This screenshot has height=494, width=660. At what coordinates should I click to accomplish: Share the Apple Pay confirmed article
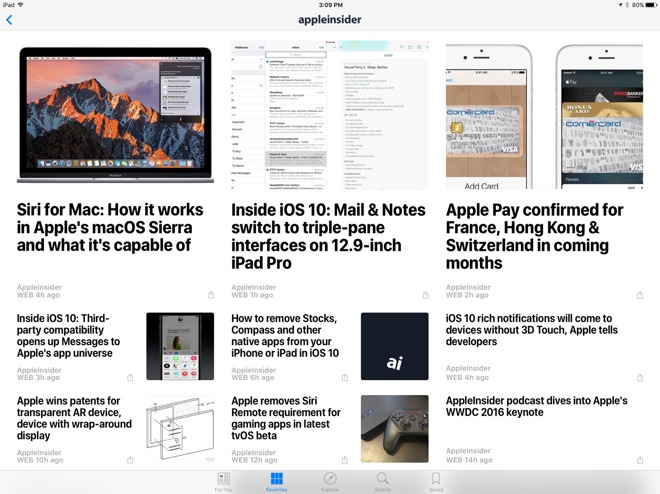pos(640,295)
